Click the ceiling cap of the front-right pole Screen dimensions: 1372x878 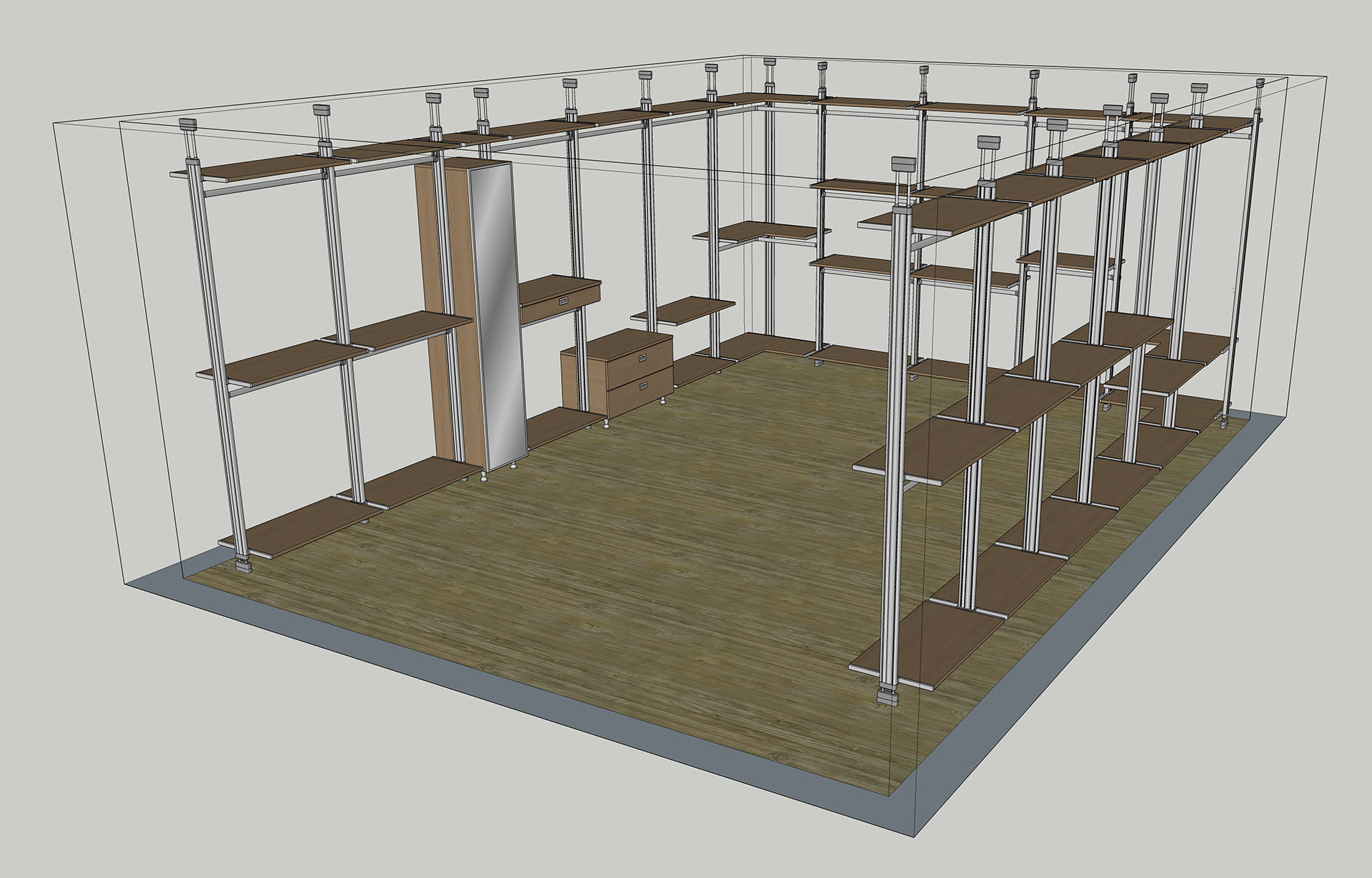(903, 164)
